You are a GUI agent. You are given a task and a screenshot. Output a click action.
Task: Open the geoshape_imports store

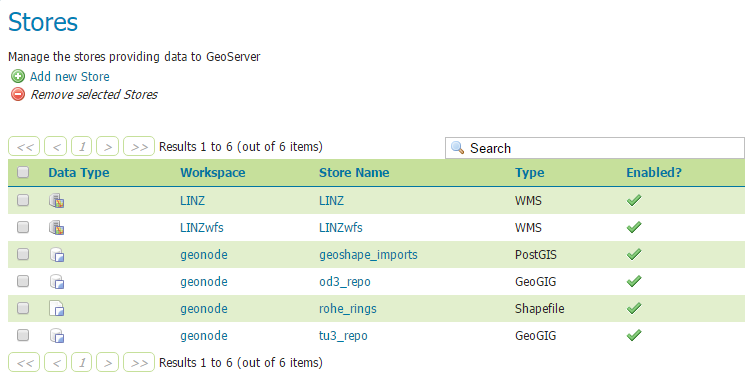coord(368,255)
